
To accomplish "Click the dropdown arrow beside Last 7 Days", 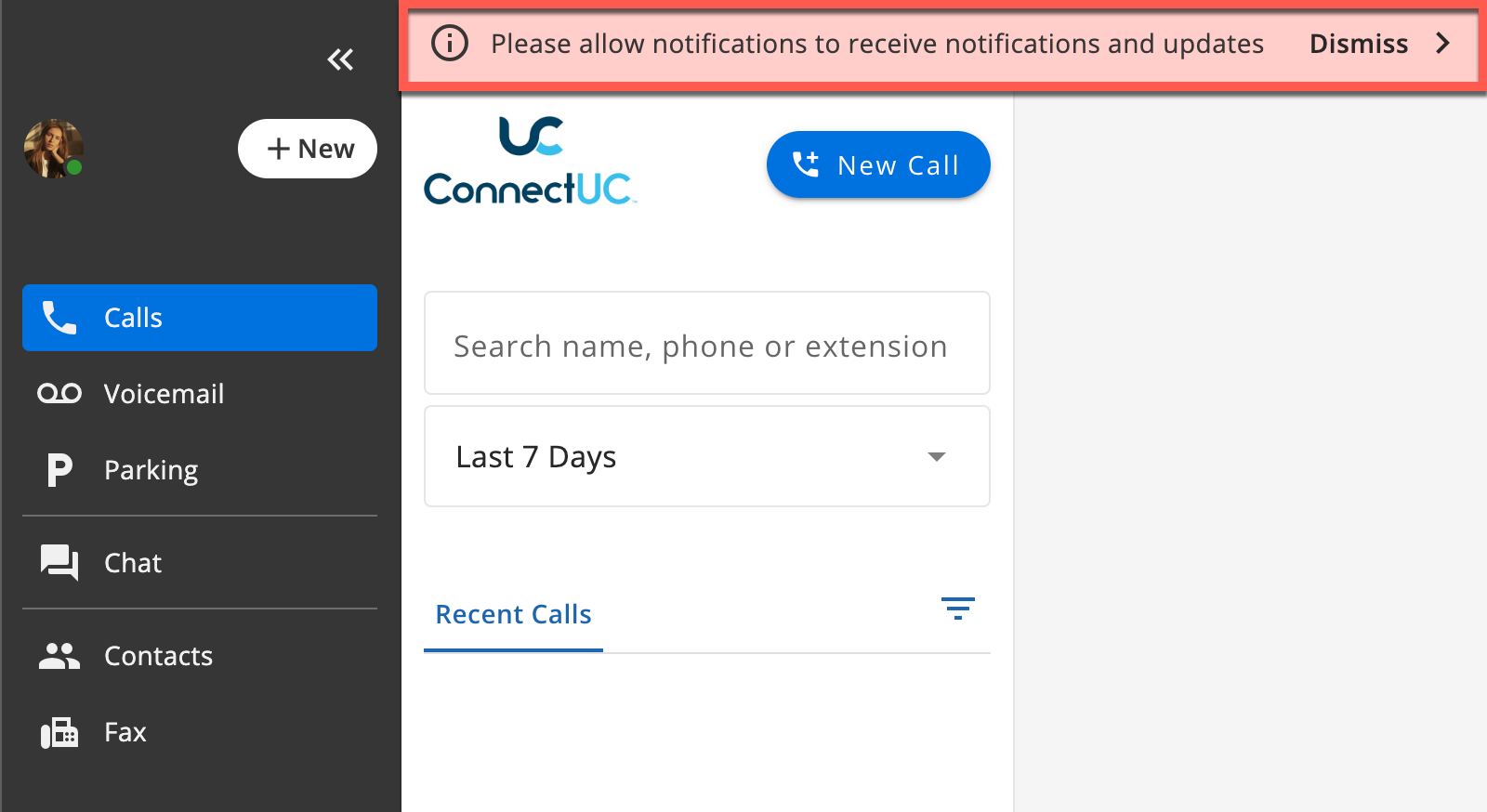I will coord(937,456).
